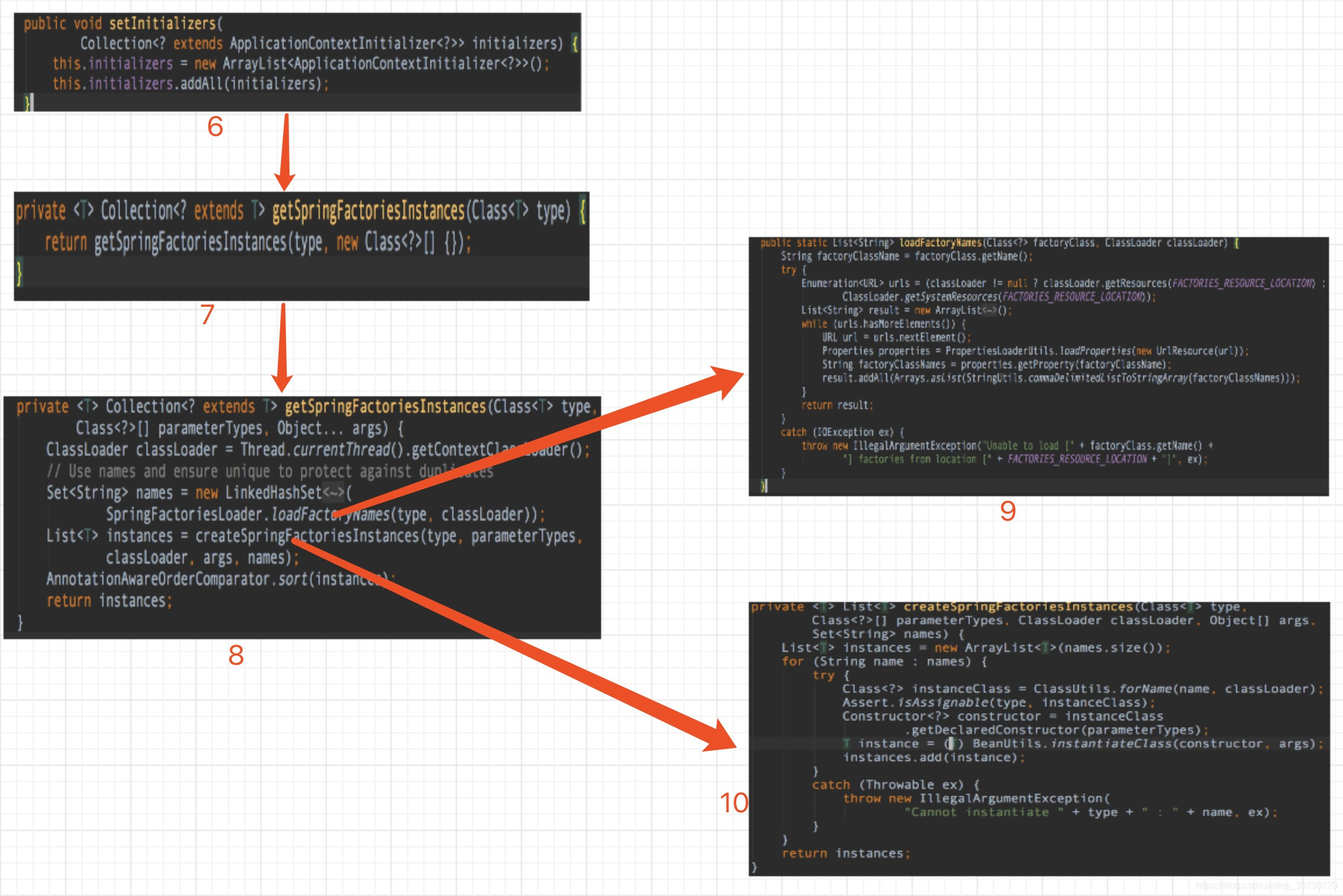
Task: Click the 'public void setInitializers(' line
Action: (x=123, y=24)
